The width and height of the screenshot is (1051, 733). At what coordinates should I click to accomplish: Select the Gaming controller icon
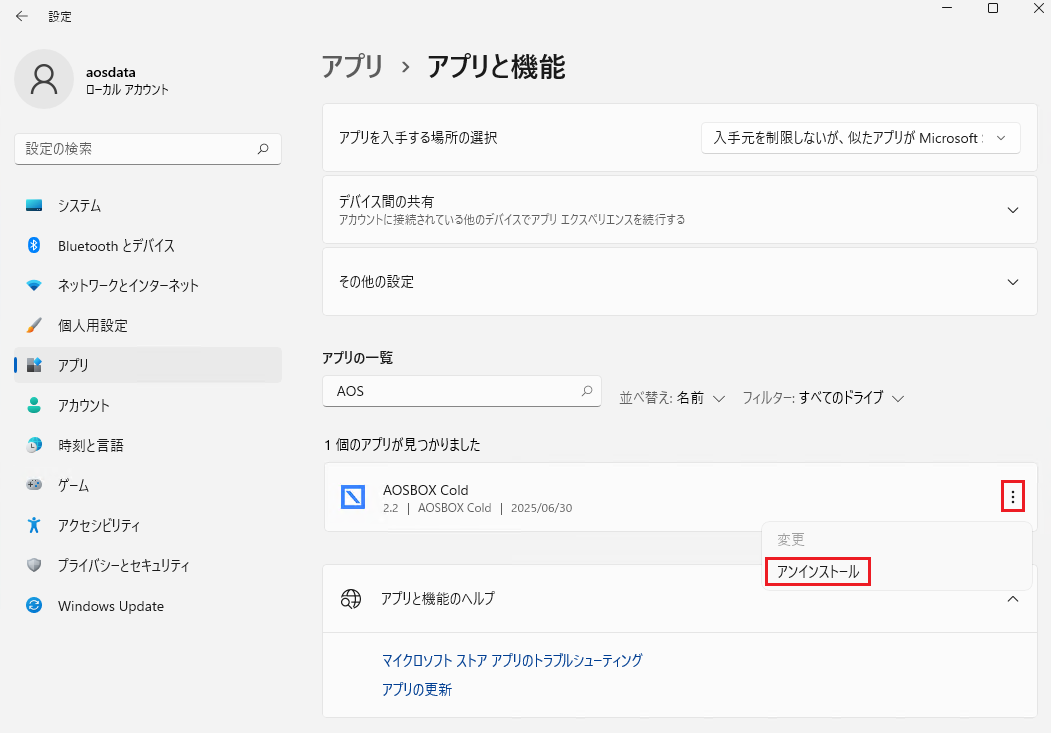[34, 485]
